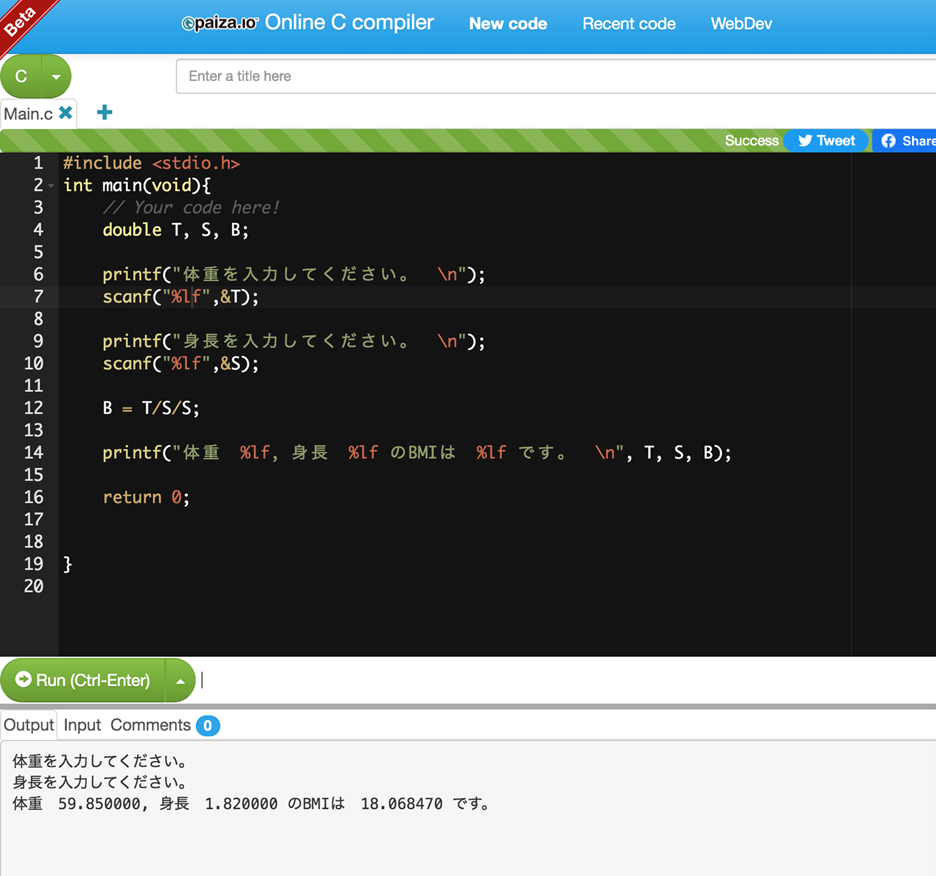This screenshot has height=876, width=936.
Task: Close the Main.c file tab
Action: tap(66, 112)
